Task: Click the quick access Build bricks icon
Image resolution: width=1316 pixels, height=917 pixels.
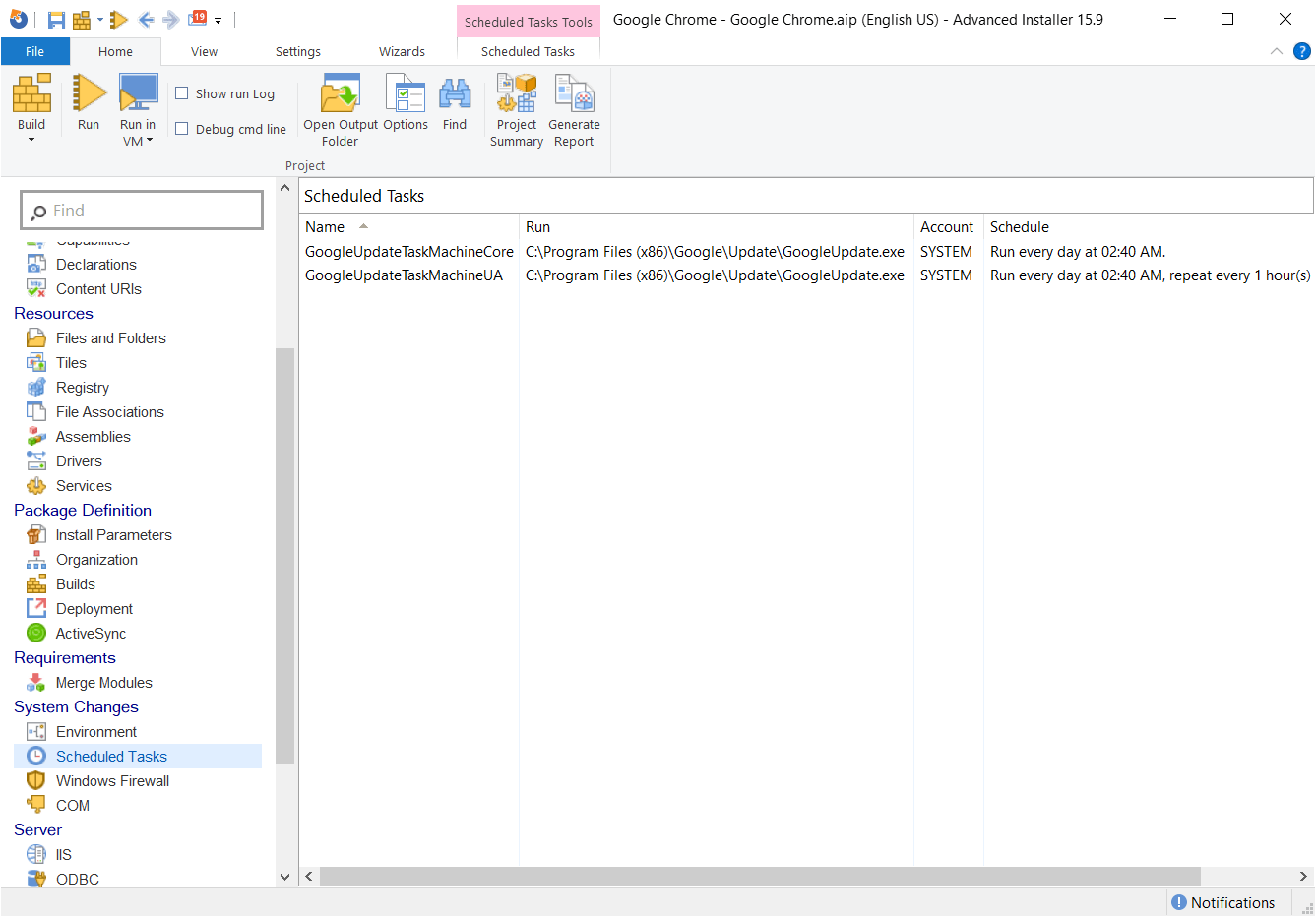Action: pyautogui.click(x=82, y=20)
